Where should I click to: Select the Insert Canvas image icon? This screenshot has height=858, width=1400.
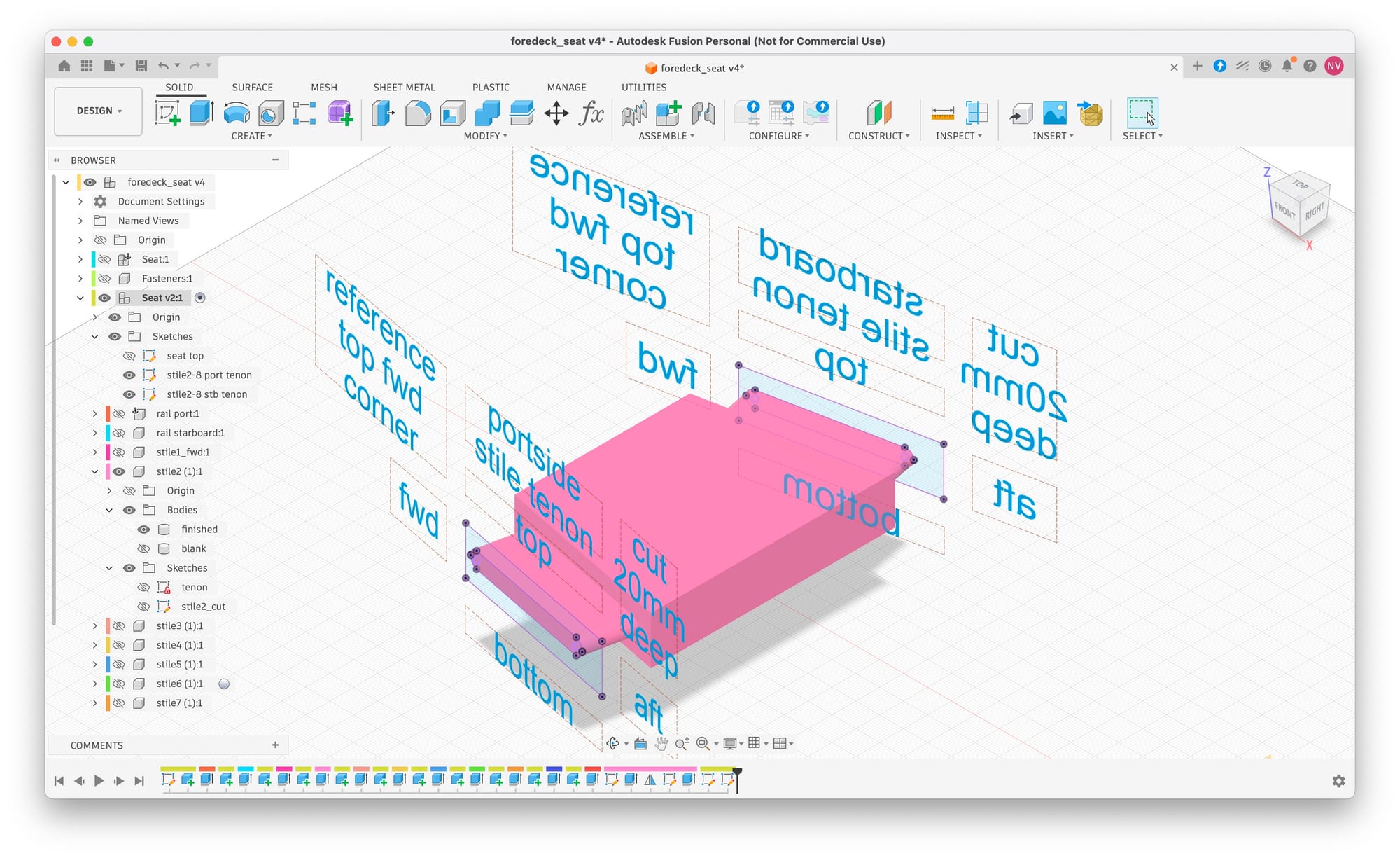(1055, 113)
